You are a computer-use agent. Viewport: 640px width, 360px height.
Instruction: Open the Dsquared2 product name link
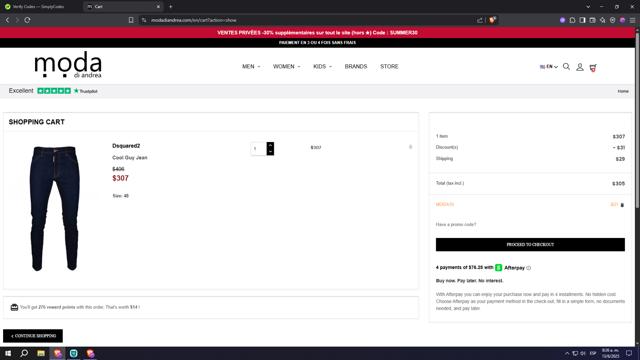tap(126, 146)
